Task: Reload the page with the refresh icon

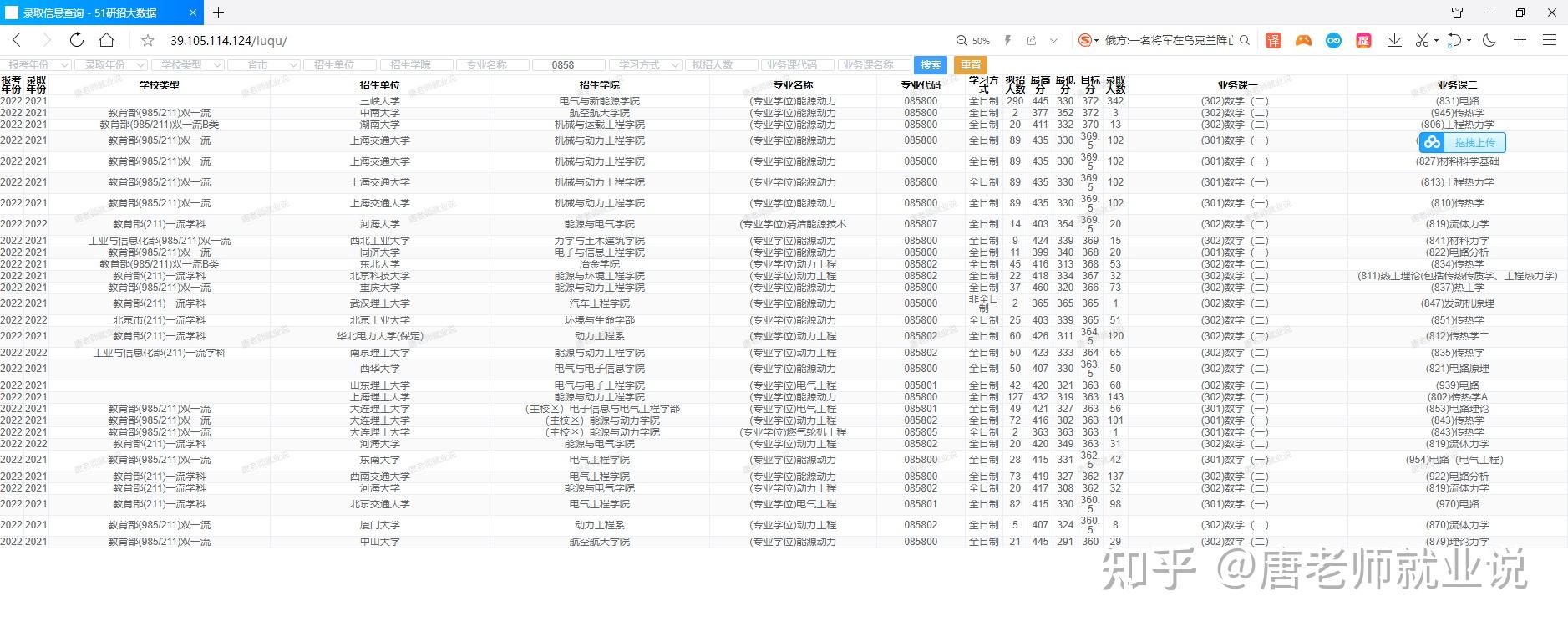Action: pos(76,40)
